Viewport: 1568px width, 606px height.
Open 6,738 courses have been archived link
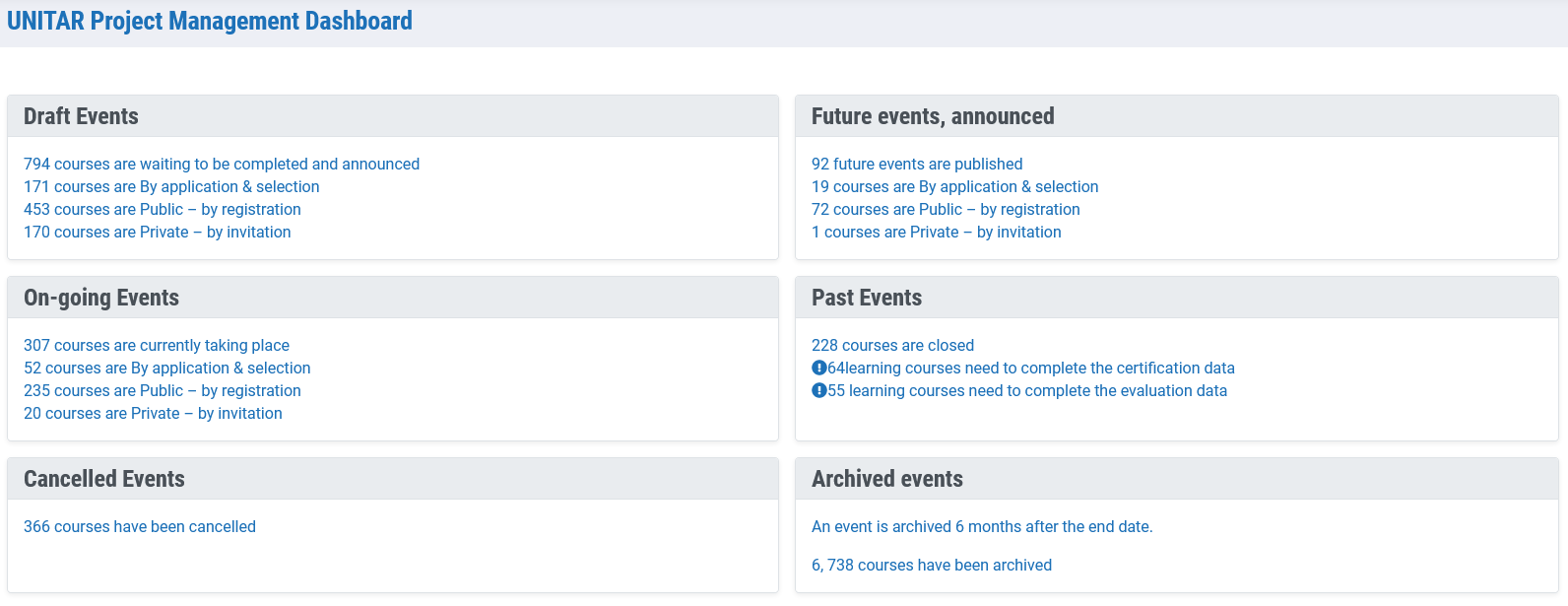932,565
